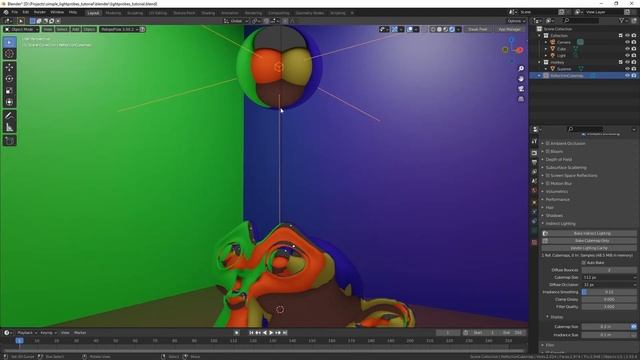
Task: Expand the Subsurface Scattering panel
Action: coord(566,168)
